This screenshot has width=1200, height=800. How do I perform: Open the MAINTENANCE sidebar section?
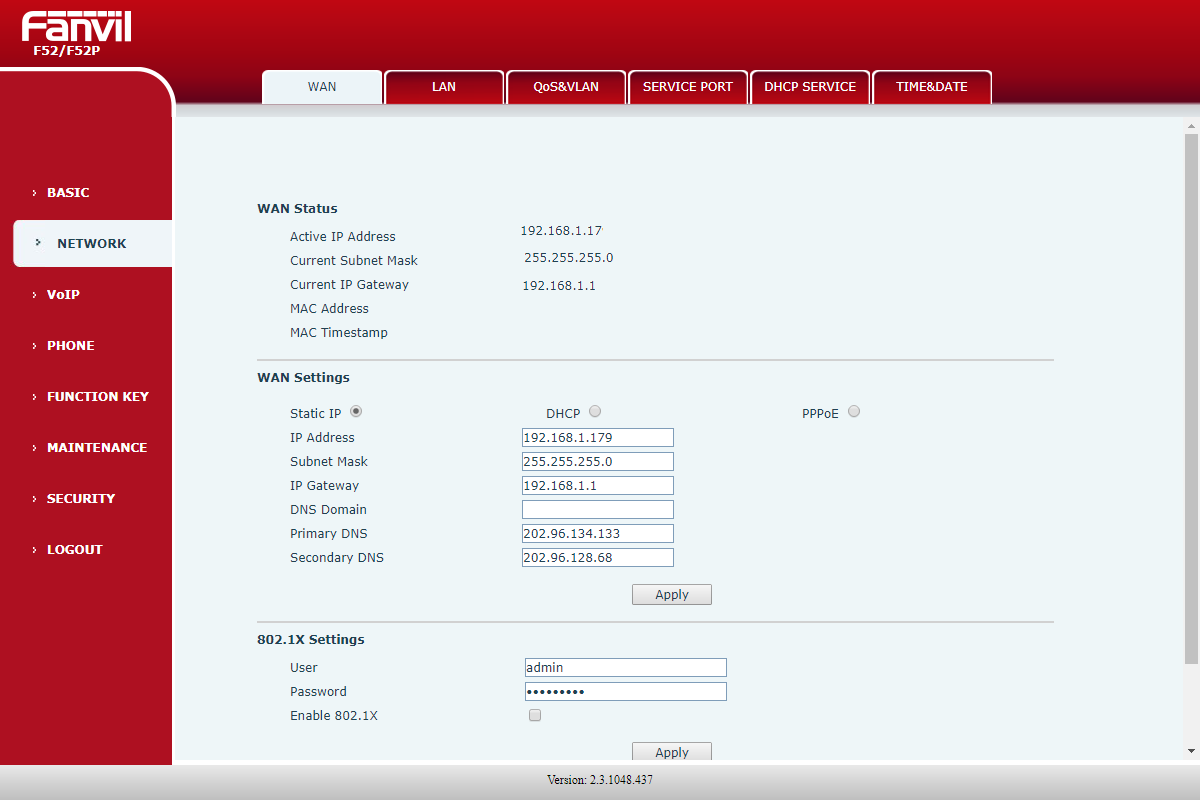pos(96,448)
